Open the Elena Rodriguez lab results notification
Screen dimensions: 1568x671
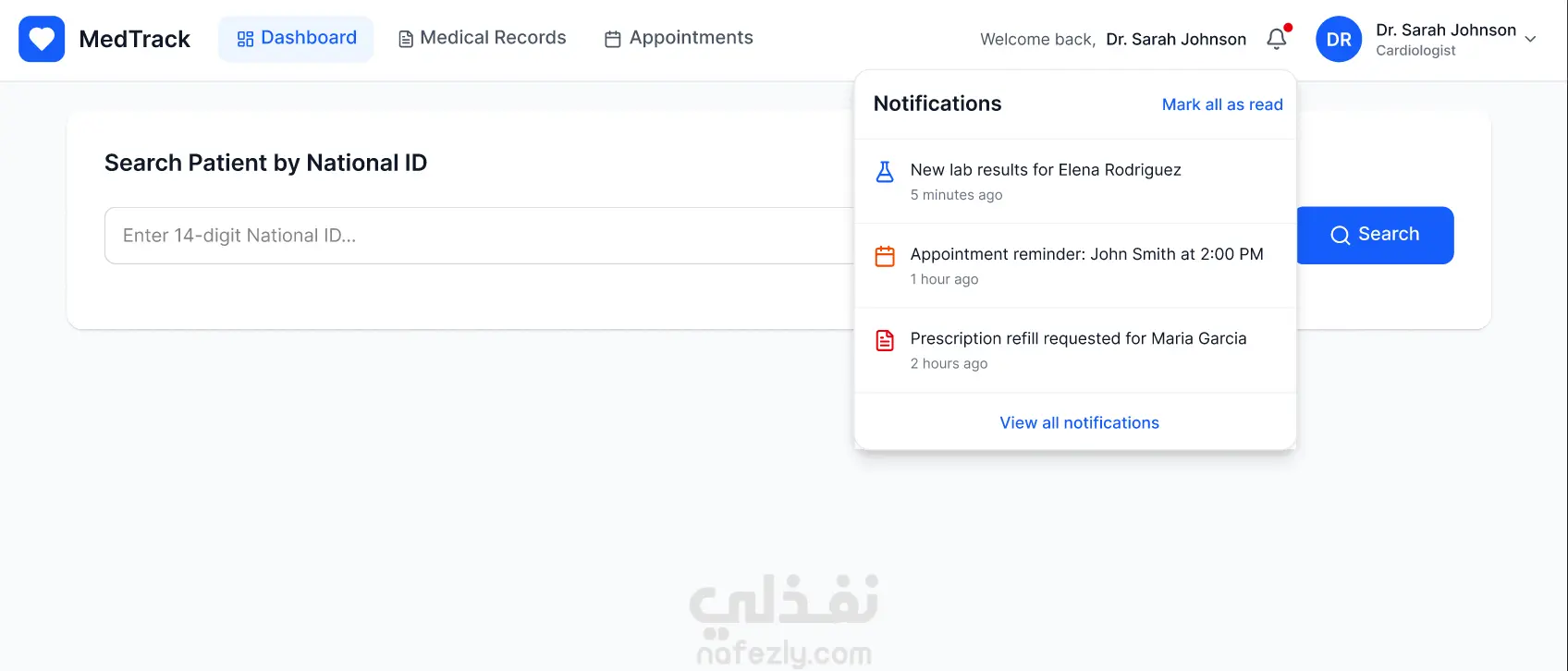(x=1075, y=181)
